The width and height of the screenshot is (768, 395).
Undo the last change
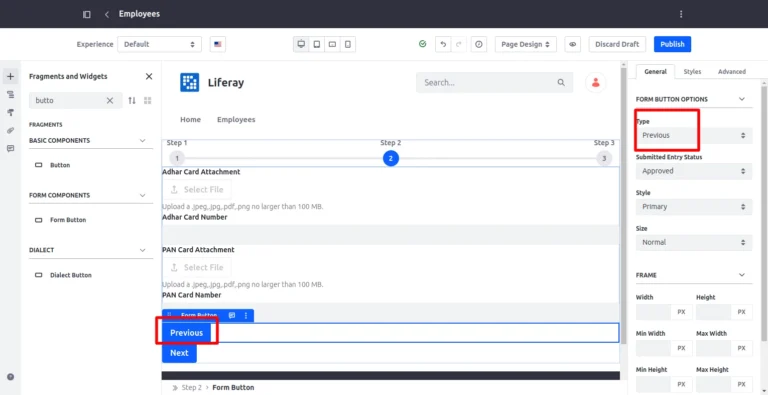point(443,44)
